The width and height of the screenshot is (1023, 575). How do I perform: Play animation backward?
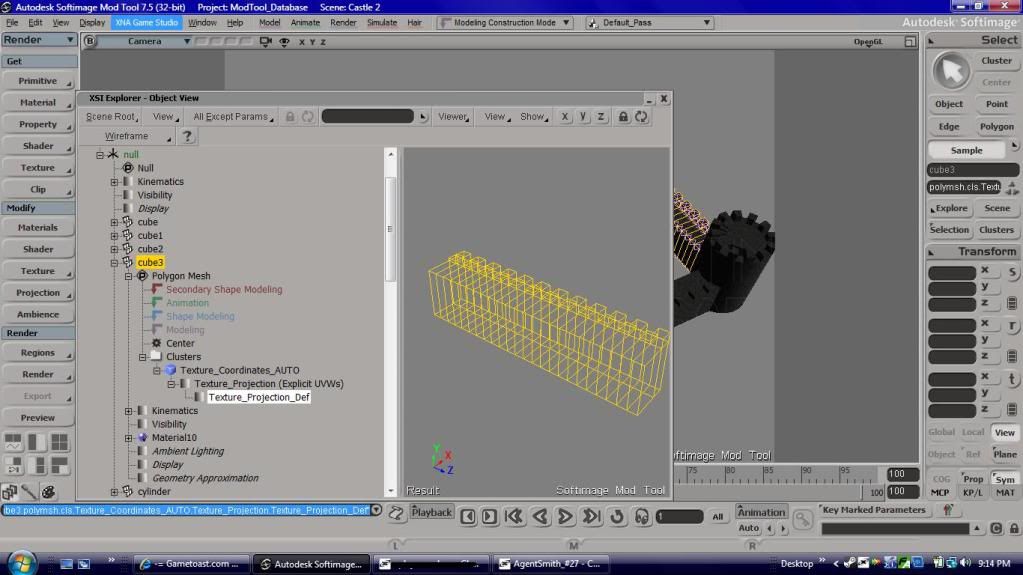point(540,517)
